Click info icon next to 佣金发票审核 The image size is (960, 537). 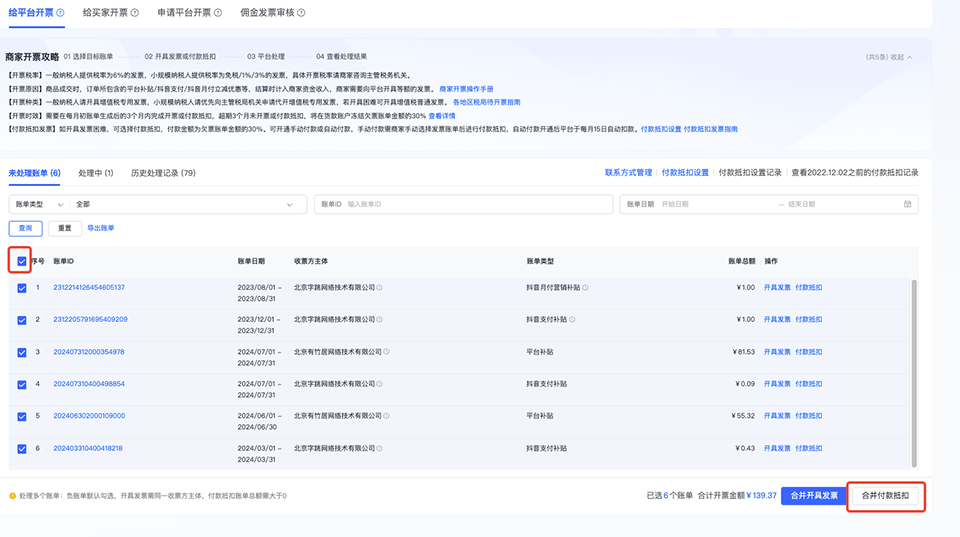(302, 13)
